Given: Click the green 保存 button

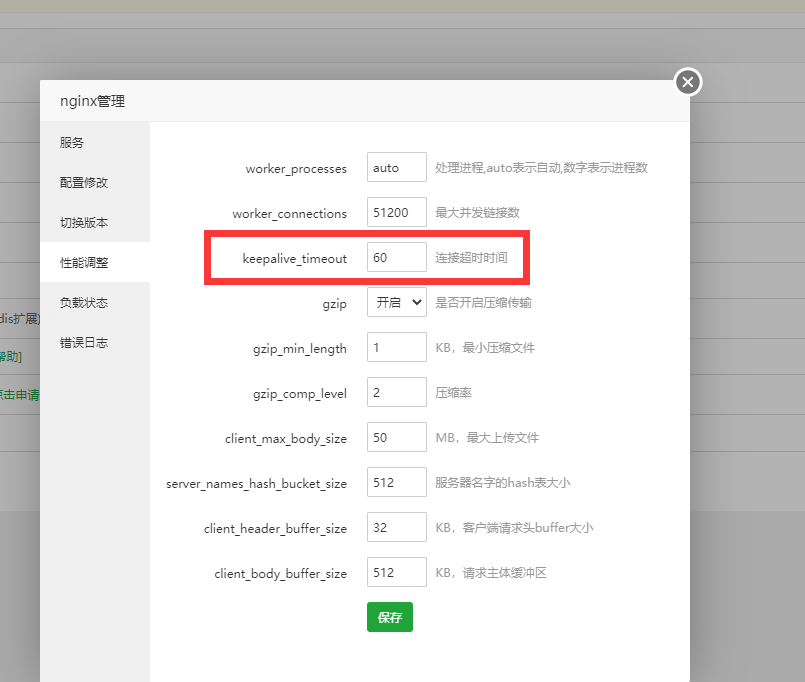Looking at the screenshot, I should (x=390, y=617).
